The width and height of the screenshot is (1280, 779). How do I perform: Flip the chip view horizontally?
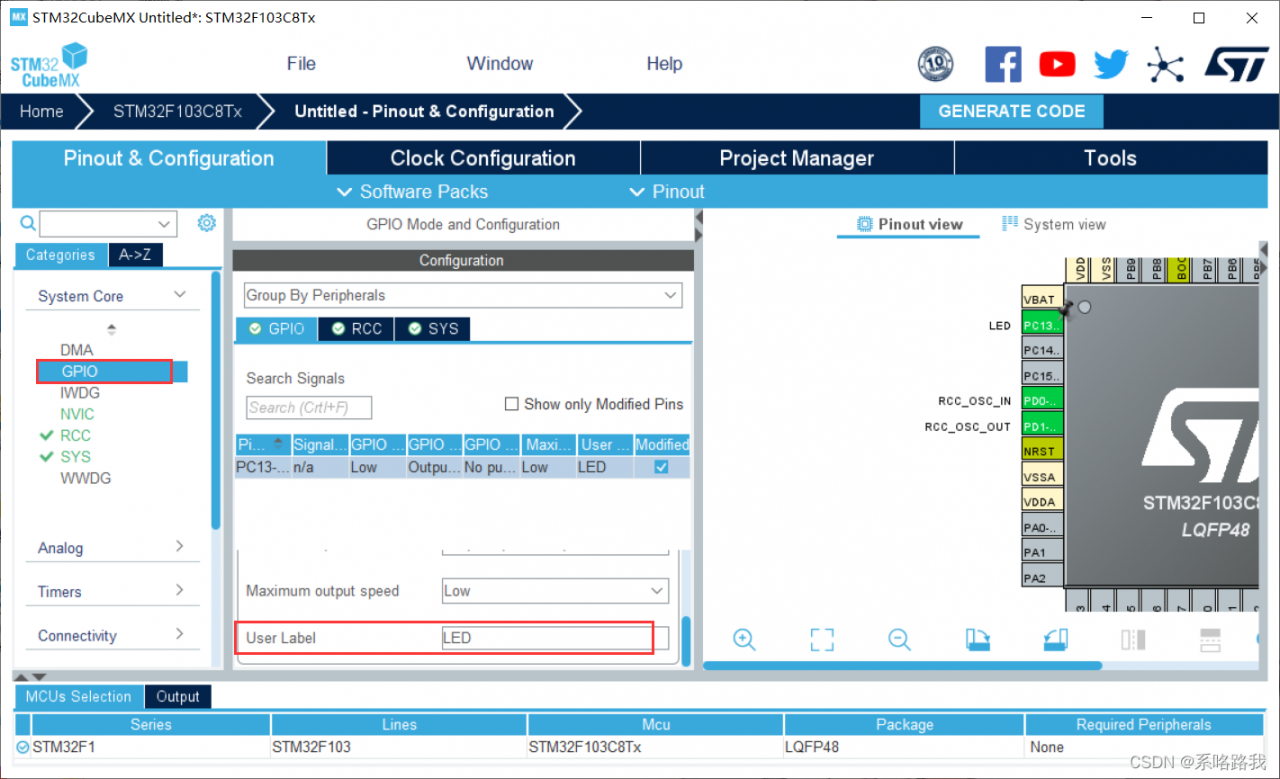pyautogui.click(x=1133, y=640)
